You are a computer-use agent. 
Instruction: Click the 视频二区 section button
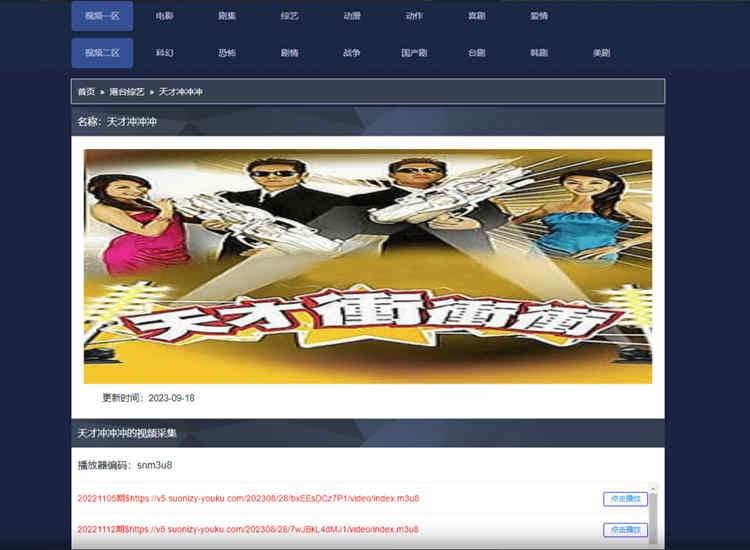click(102, 53)
